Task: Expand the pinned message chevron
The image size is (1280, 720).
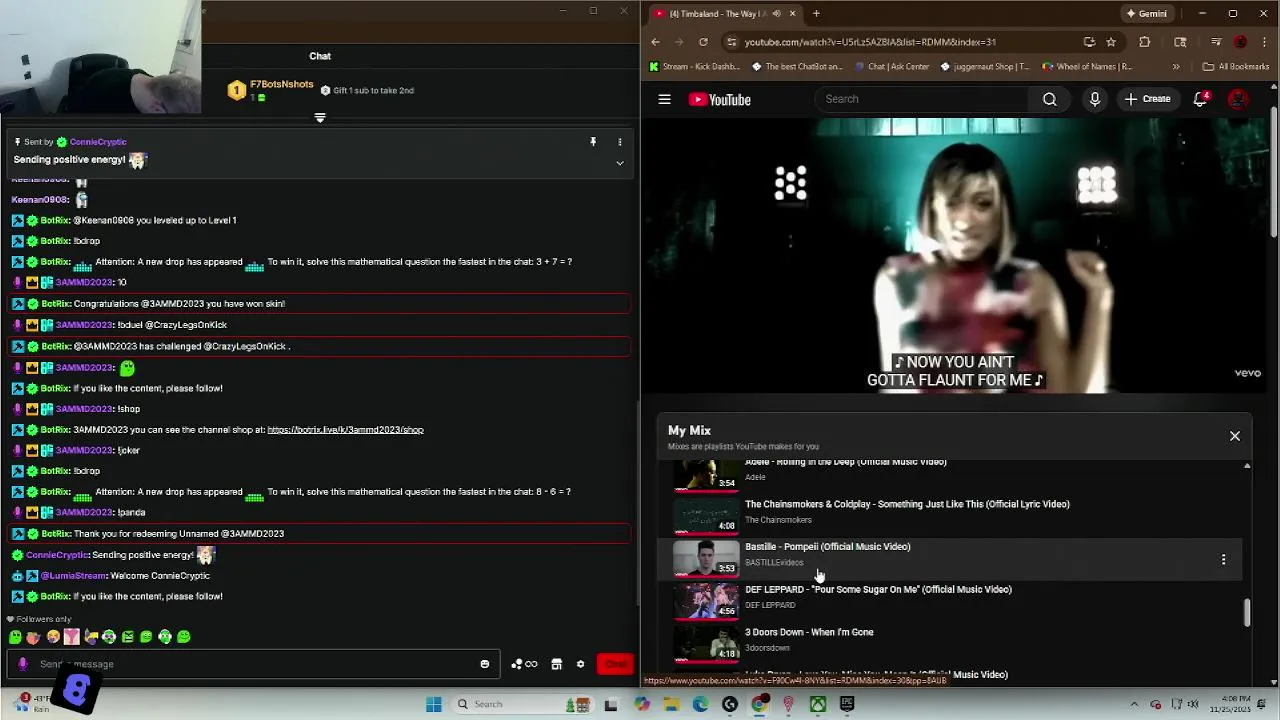Action: point(619,163)
